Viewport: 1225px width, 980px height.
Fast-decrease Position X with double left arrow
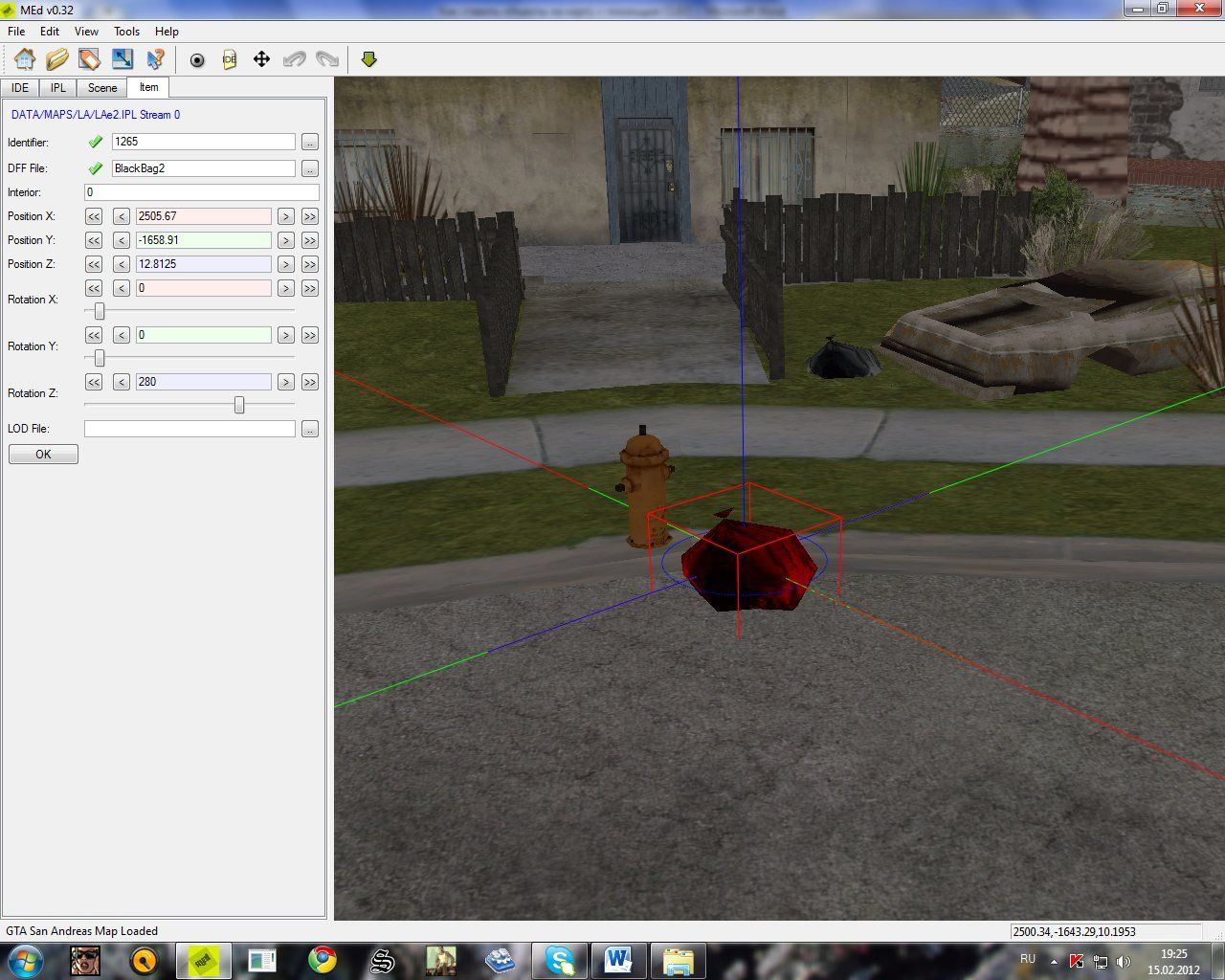pos(94,216)
